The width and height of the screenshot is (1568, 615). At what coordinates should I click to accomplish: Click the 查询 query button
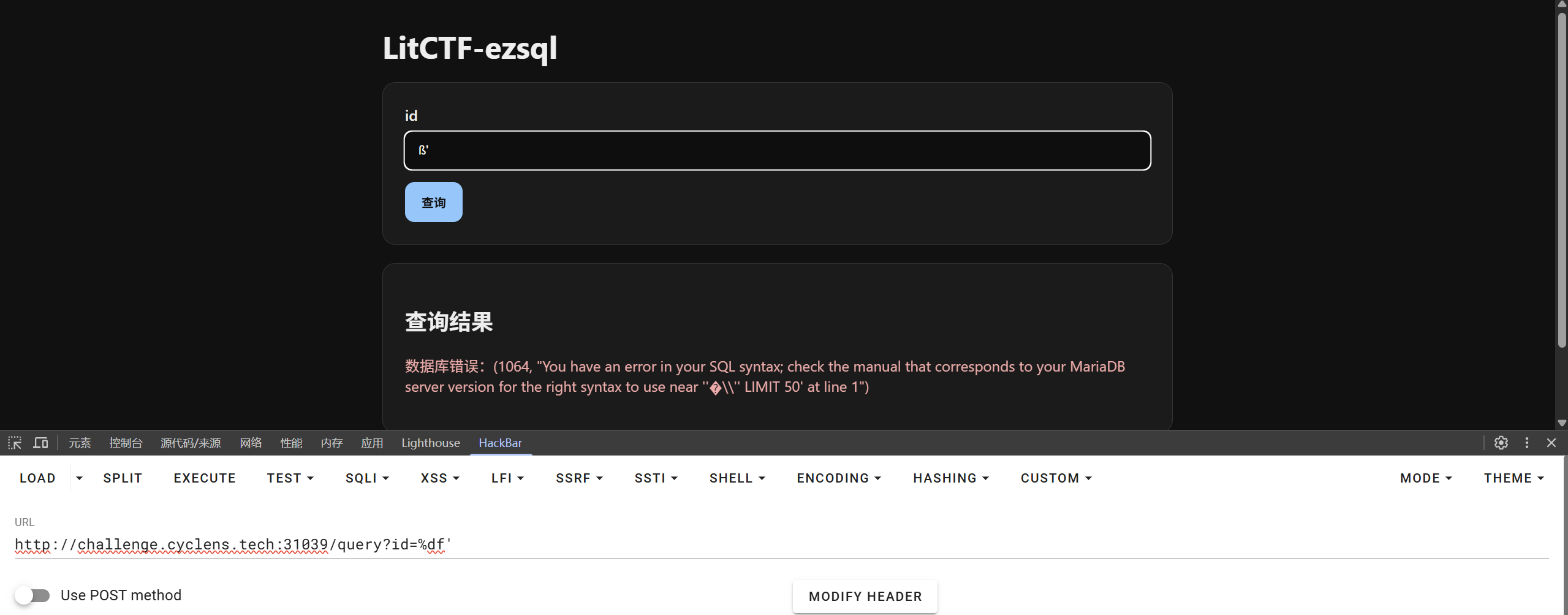click(433, 202)
